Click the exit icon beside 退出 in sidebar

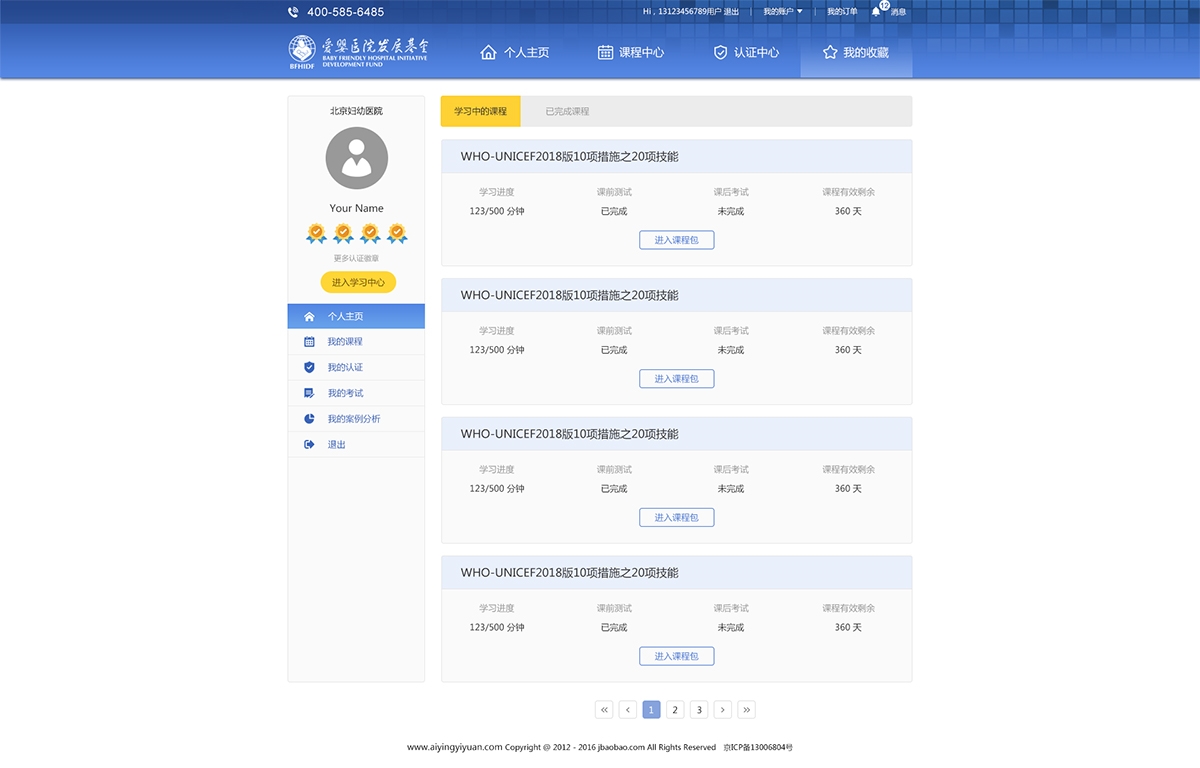(309, 444)
